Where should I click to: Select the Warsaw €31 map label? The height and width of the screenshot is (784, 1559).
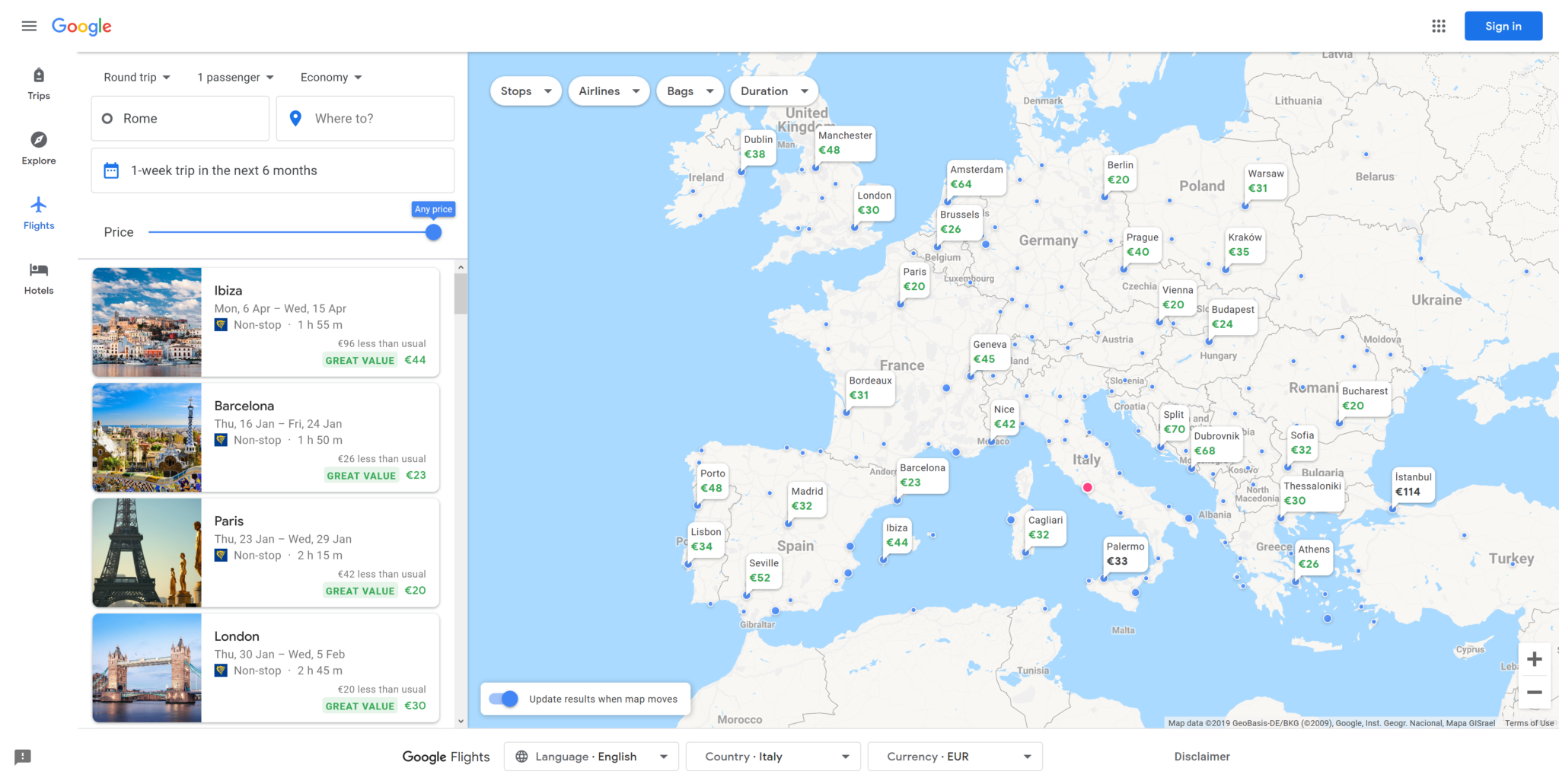pyautogui.click(x=1265, y=181)
